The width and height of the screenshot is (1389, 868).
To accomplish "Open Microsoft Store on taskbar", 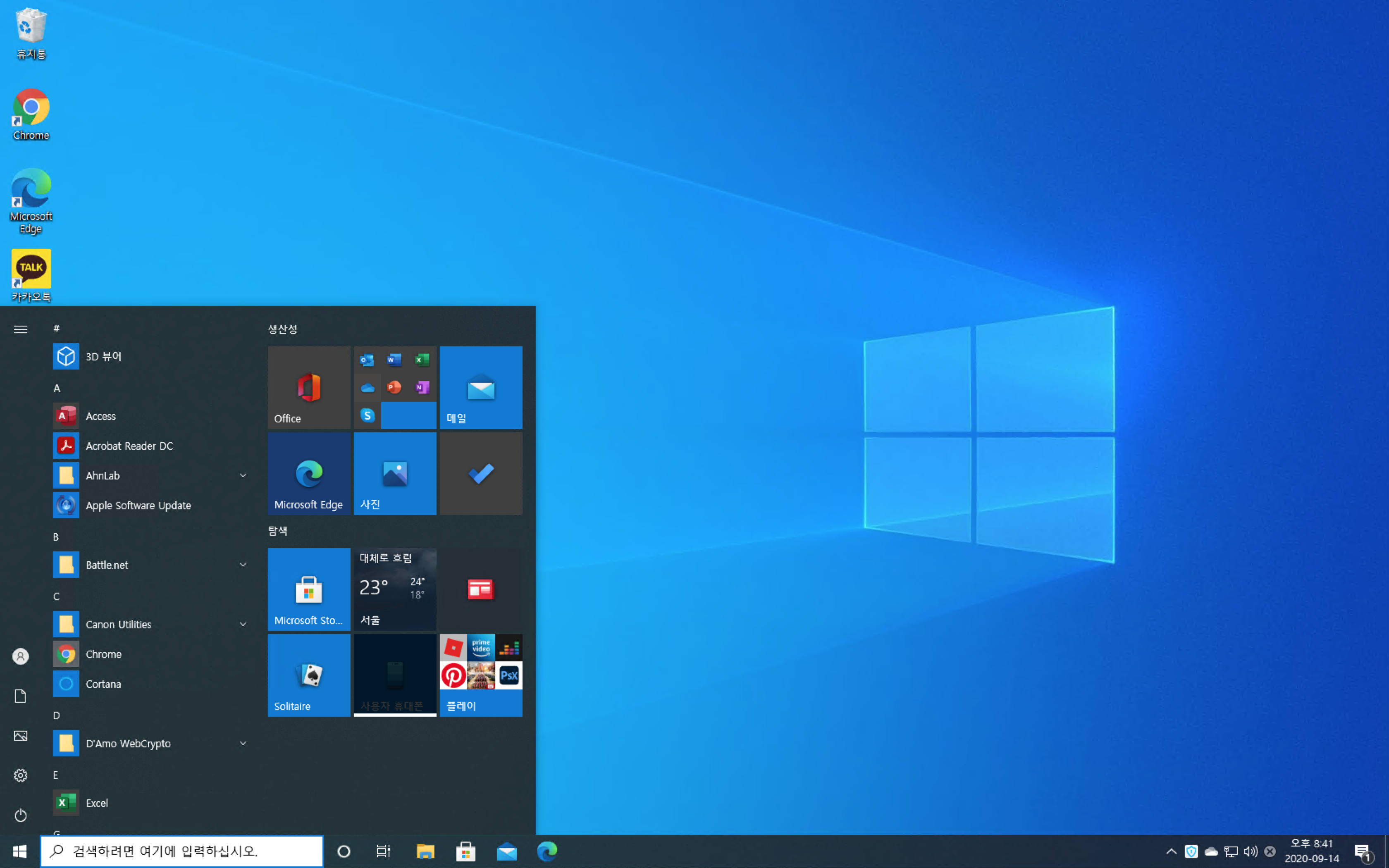I will (465, 851).
